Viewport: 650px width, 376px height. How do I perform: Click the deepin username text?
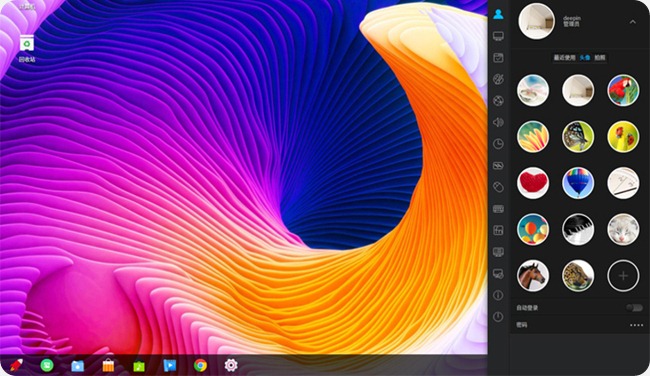click(572, 18)
